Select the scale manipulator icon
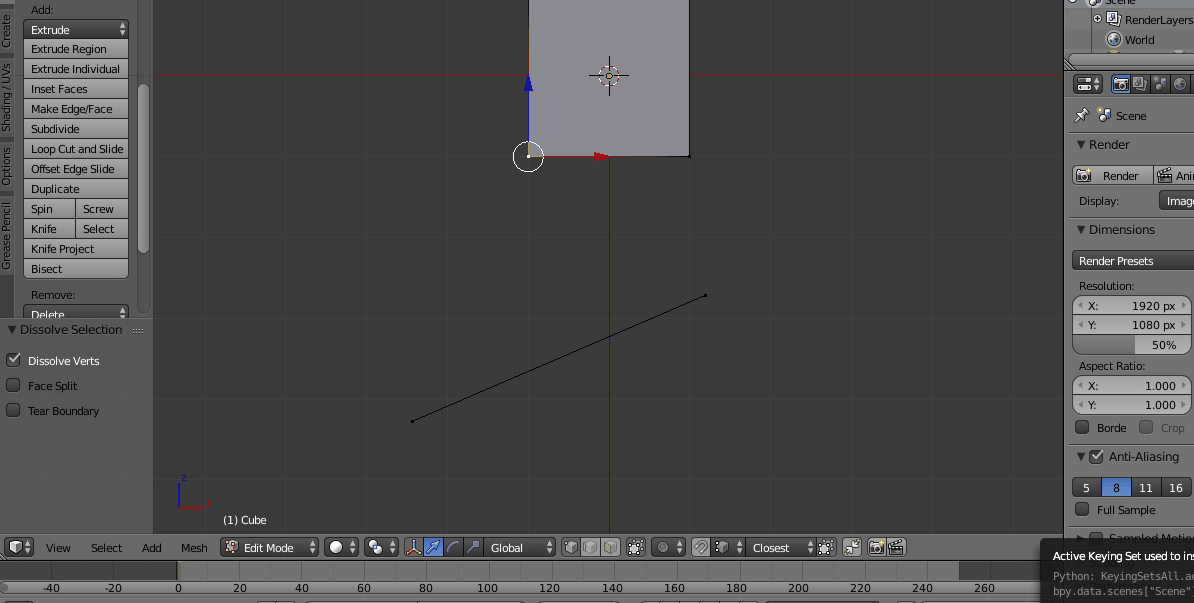This screenshot has width=1194, height=603. pos(473,547)
